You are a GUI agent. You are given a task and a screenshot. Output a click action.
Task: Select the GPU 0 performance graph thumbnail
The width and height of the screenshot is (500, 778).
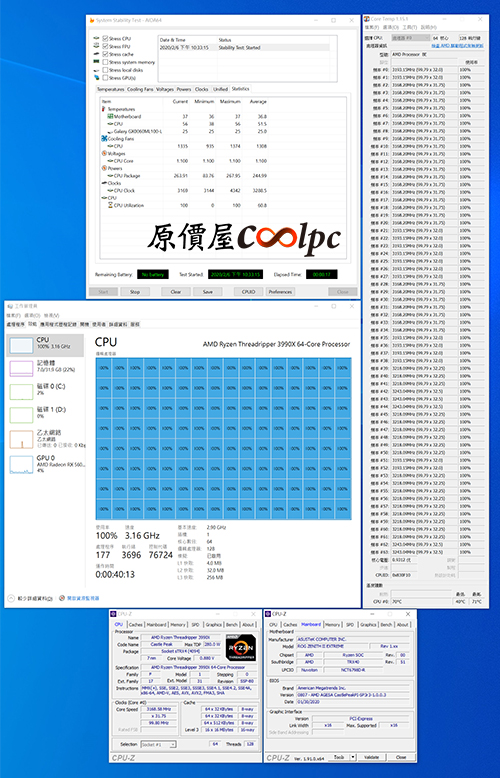point(21,464)
